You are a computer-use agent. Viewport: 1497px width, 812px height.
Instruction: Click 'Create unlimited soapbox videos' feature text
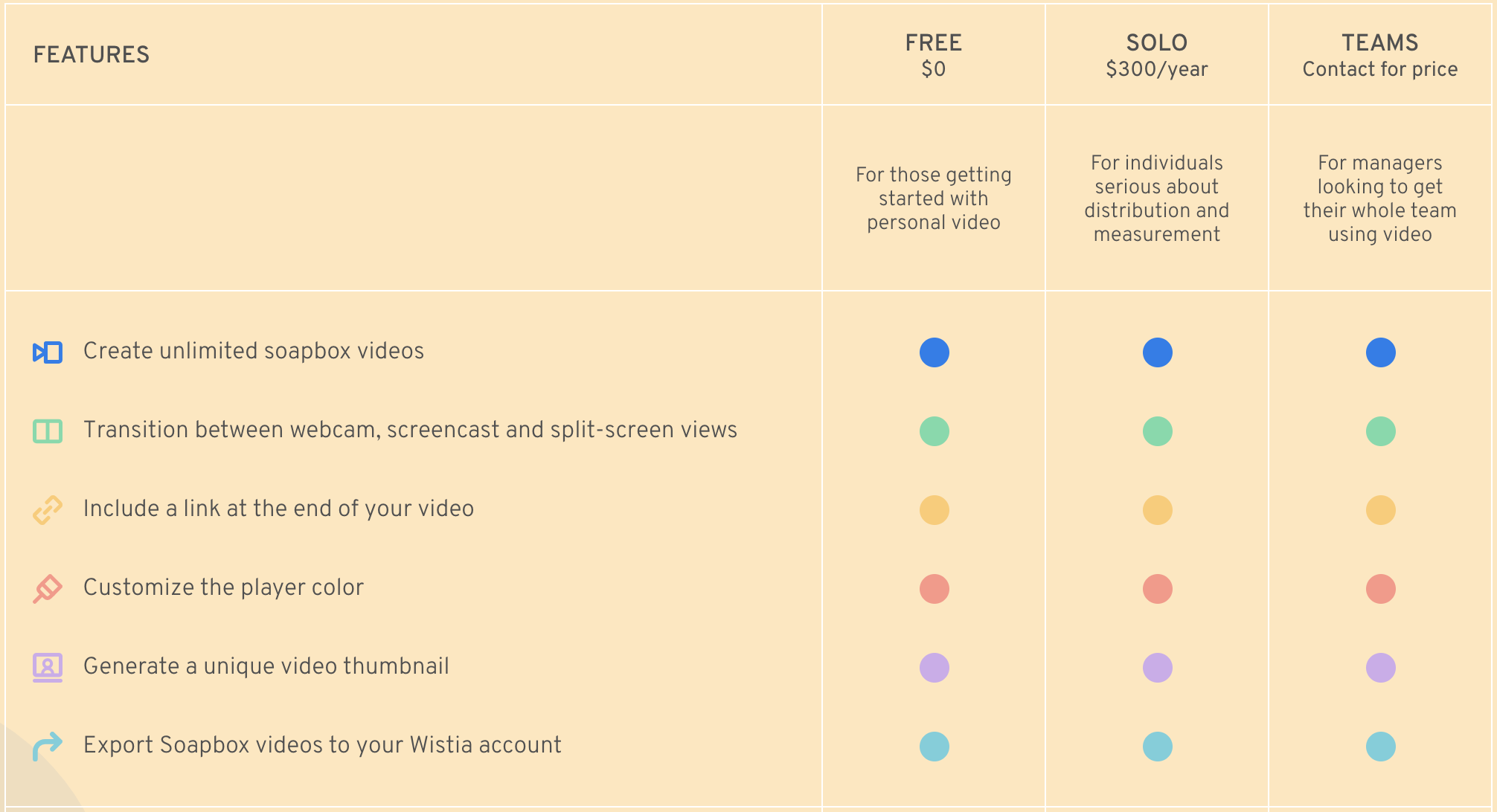tap(254, 351)
